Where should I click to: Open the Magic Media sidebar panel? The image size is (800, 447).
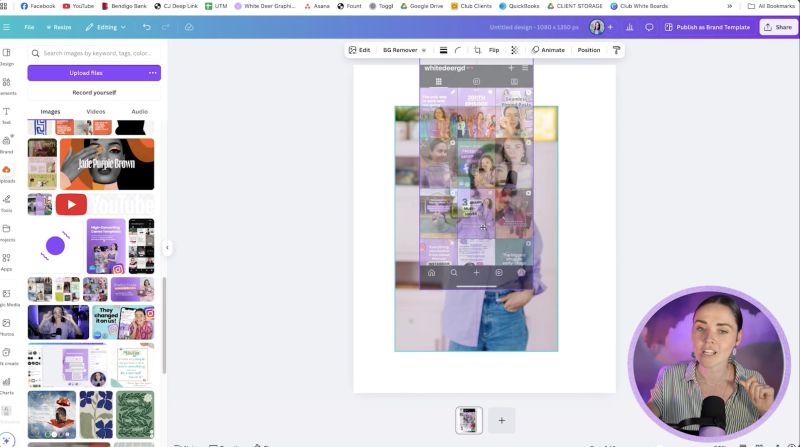8,297
